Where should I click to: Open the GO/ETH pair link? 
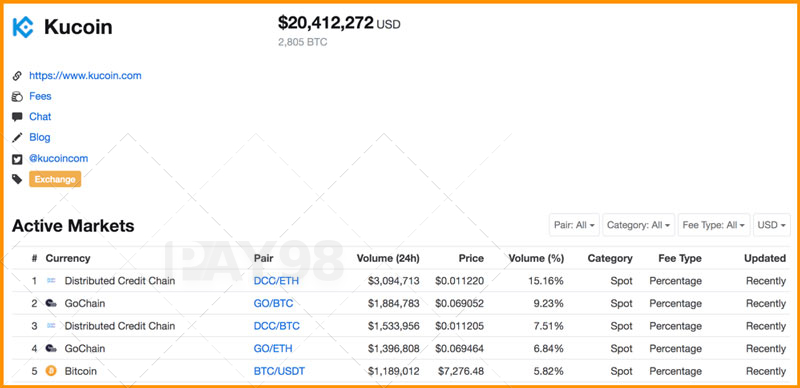pyautogui.click(x=273, y=348)
